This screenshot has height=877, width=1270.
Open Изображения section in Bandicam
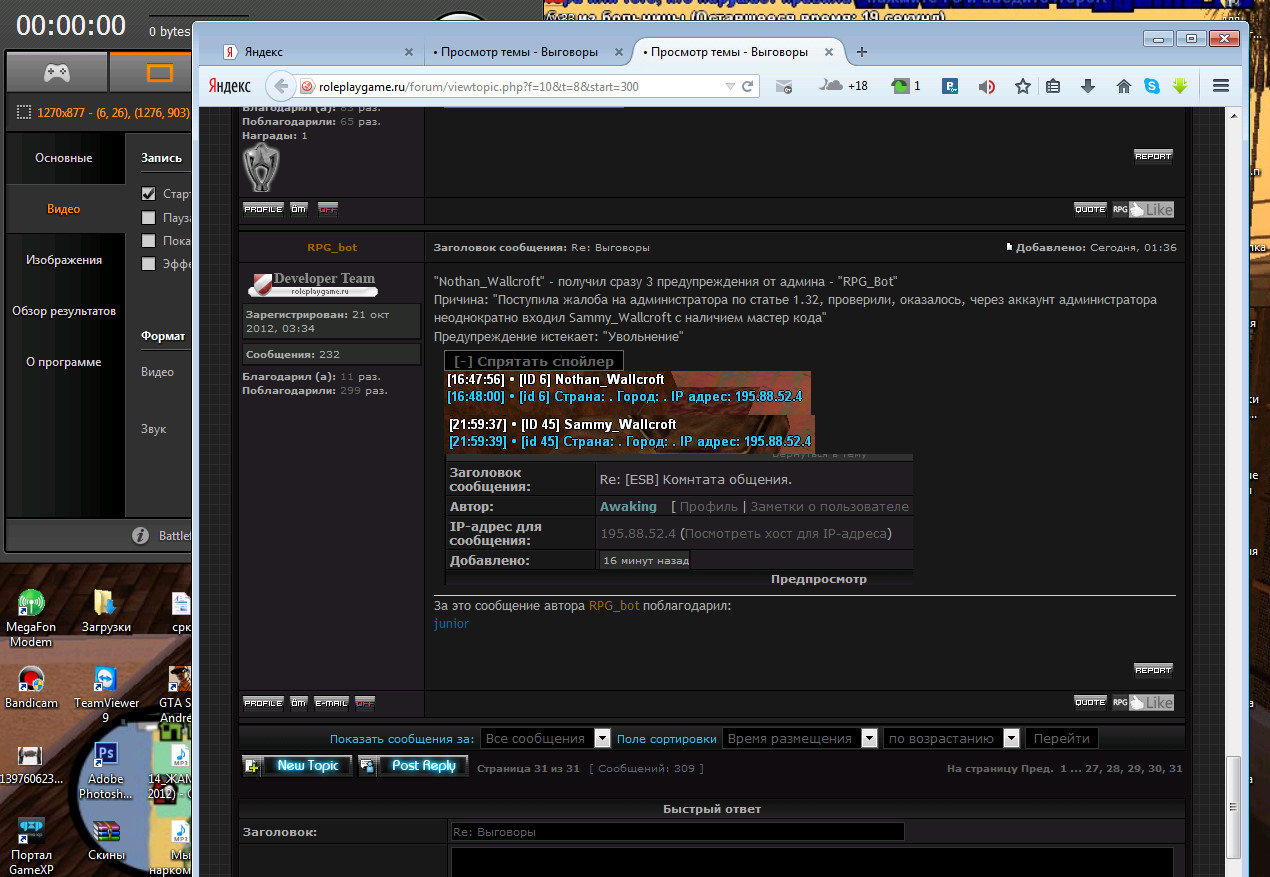pos(63,260)
